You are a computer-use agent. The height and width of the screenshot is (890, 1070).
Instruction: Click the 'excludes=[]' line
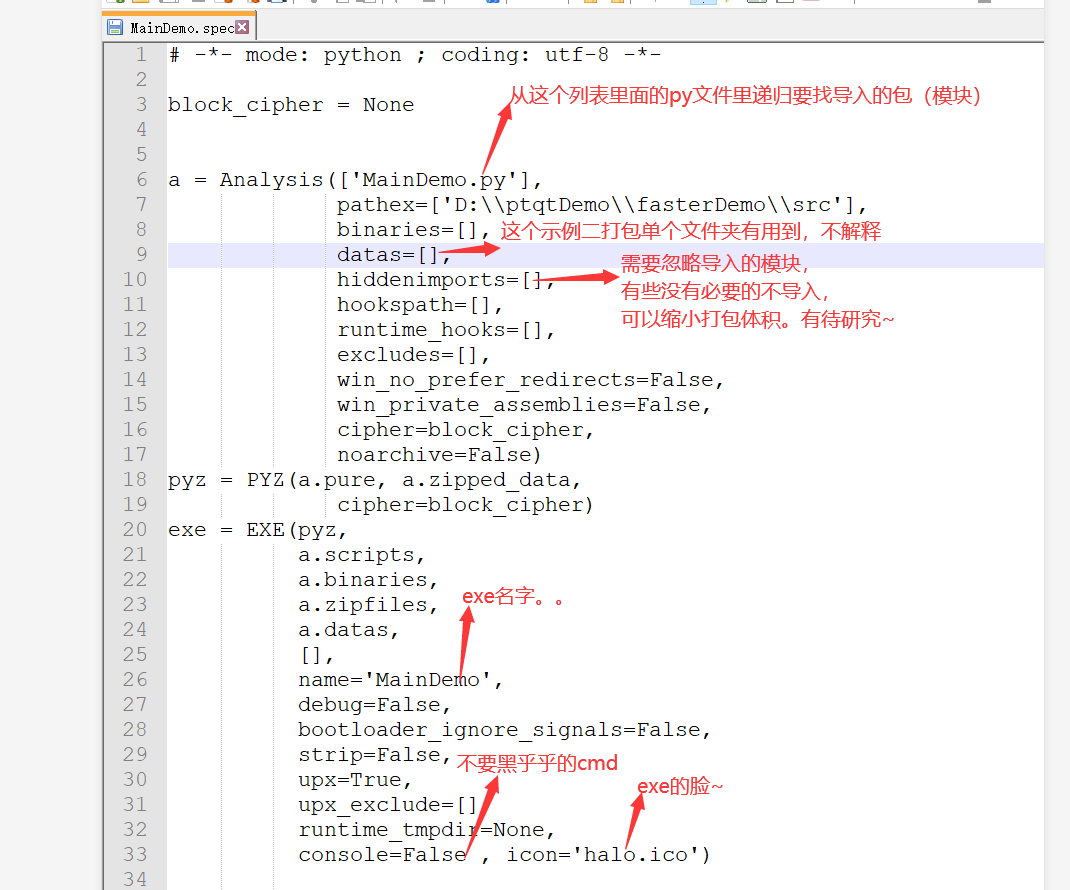(x=413, y=356)
